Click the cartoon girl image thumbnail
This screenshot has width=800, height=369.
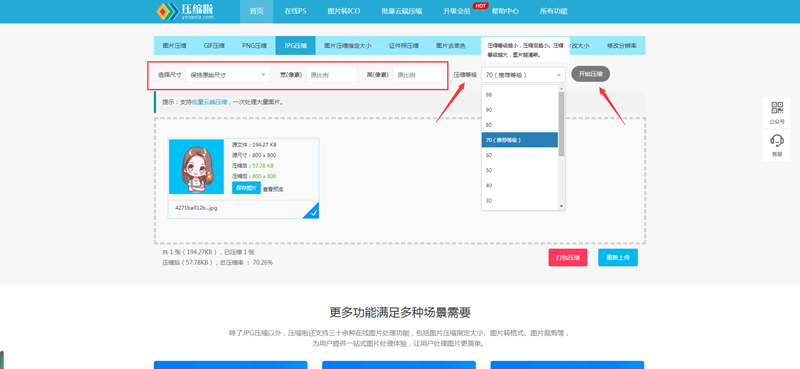(196, 166)
